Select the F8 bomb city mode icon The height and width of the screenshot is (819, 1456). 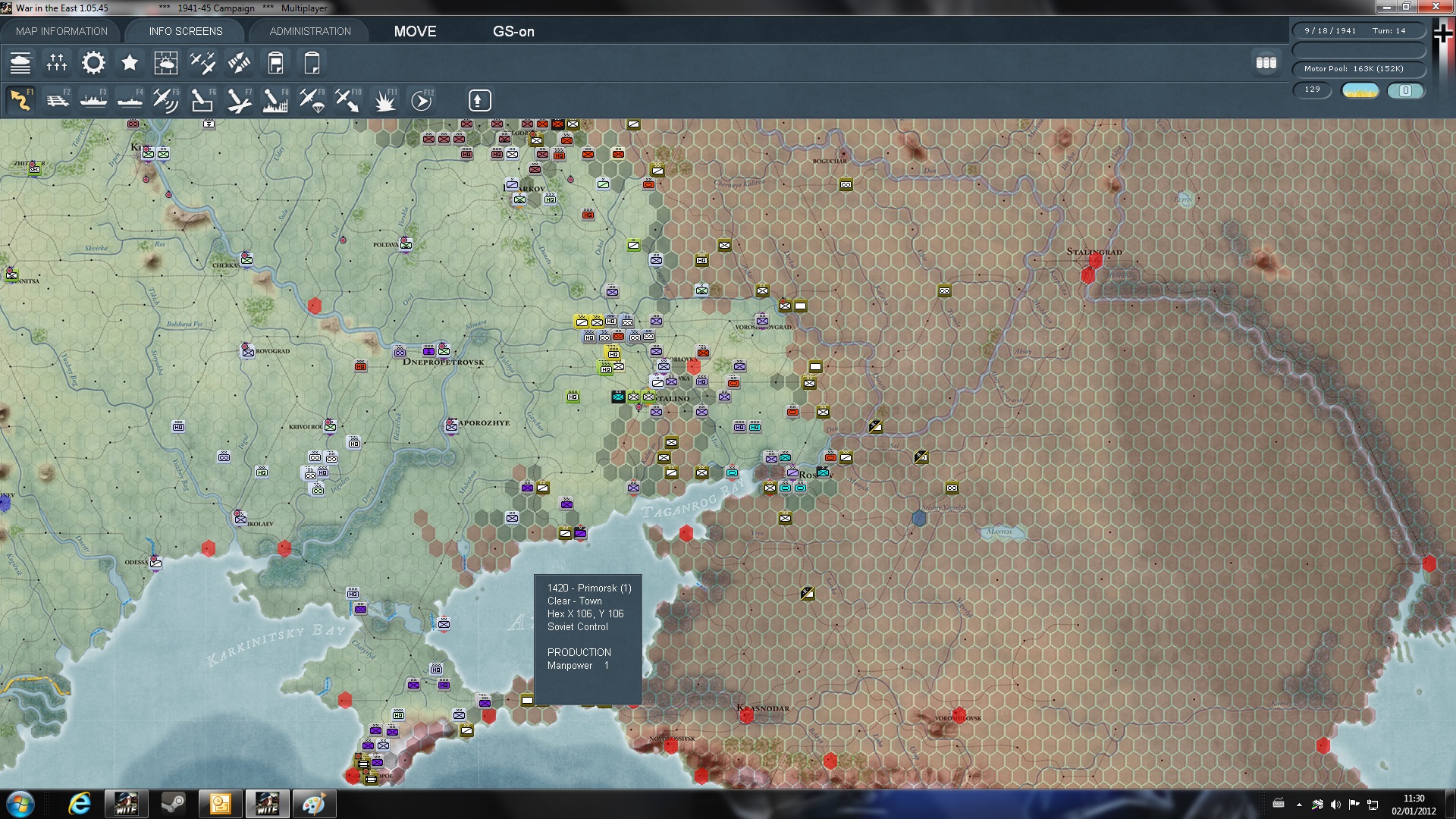pos(275,100)
